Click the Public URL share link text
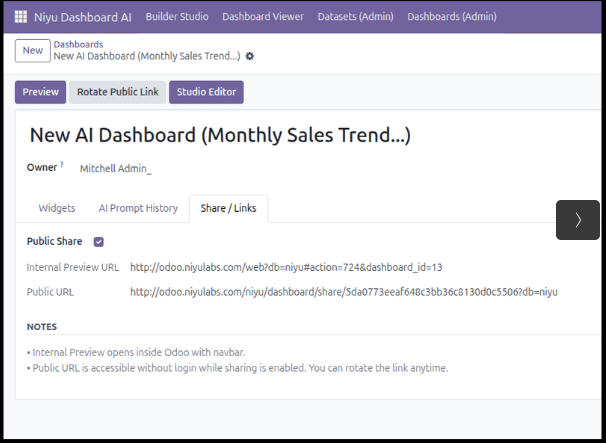Viewport: 606px width, 443px height. click(343, 292)
